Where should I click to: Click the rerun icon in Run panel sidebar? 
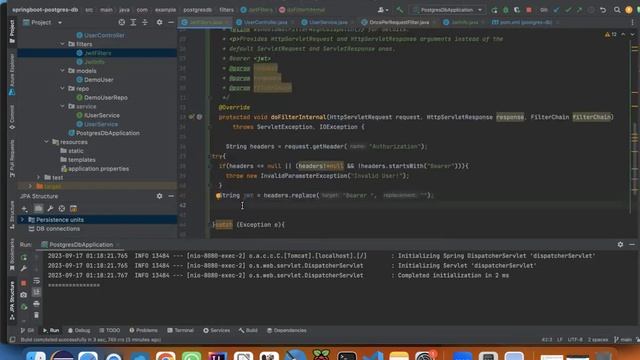tap(24, 258)
